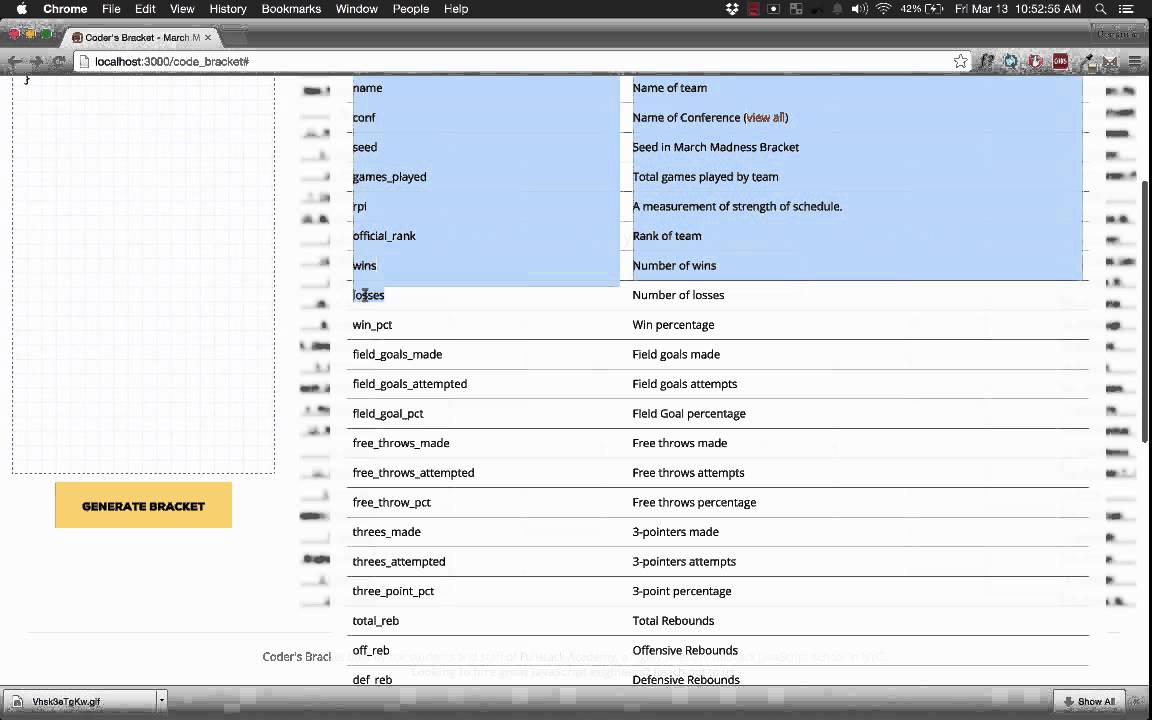Open Notification Center list icon
The height and width of the screenshot is (720, 1152).
tap(1125, 9)
